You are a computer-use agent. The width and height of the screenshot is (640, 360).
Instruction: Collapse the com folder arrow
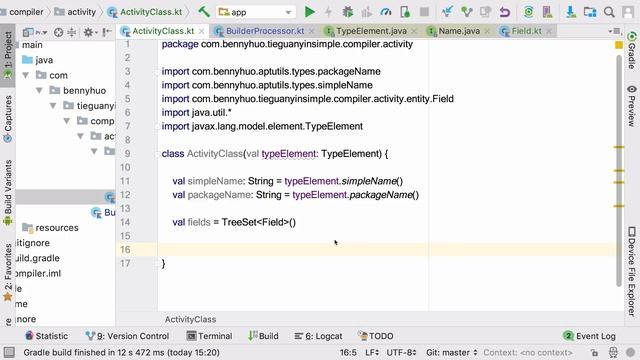tap(26, 75)
